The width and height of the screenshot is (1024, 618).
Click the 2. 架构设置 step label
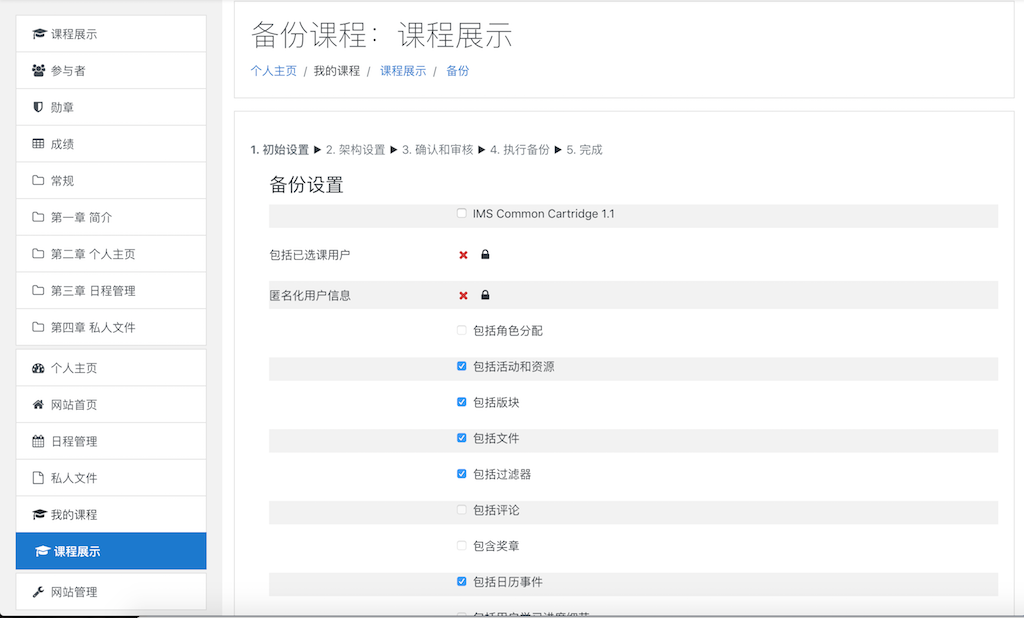(356, 150)
